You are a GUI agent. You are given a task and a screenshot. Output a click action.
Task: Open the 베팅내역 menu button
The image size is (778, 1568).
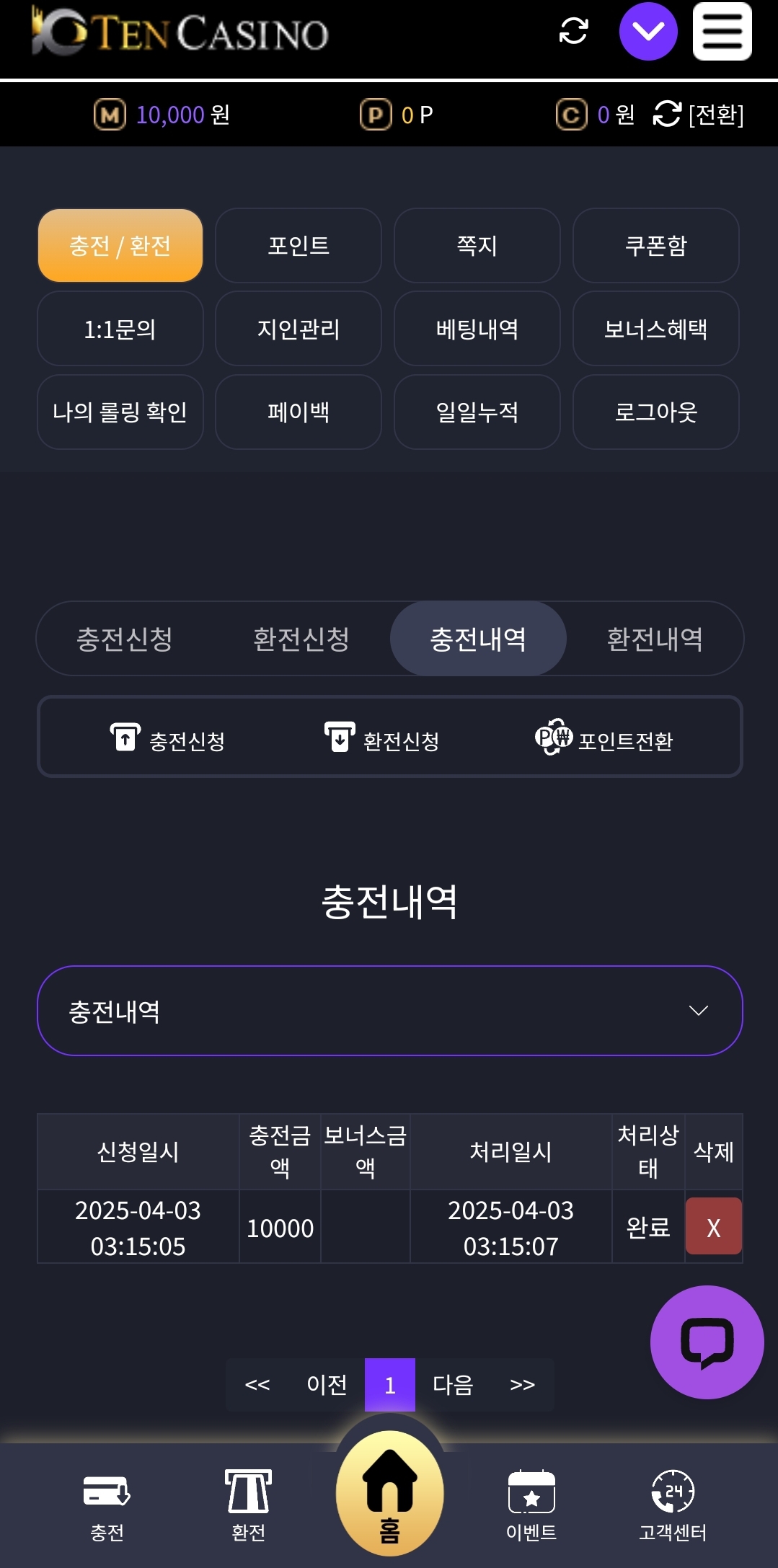tap(477, 329)
